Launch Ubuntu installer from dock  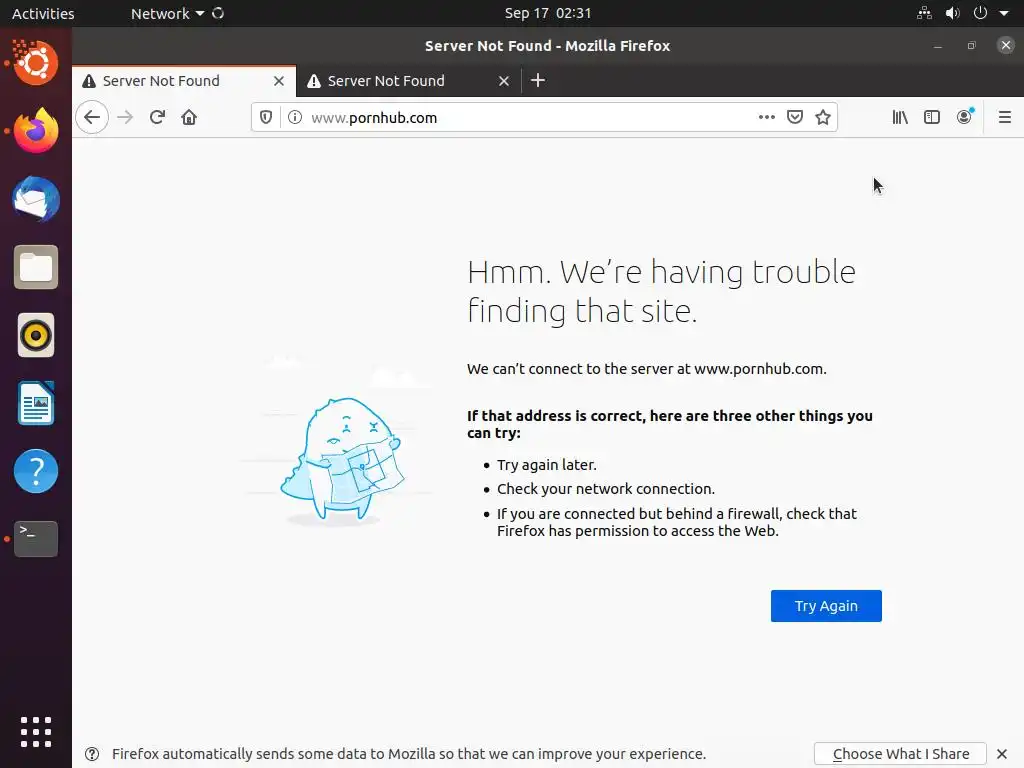tap(35, 63)
